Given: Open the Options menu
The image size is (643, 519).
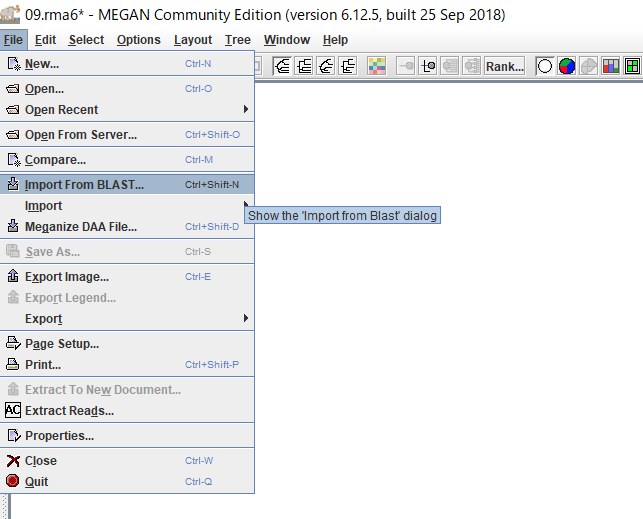Looking at the screenshot, I should [x=139, y=40].
